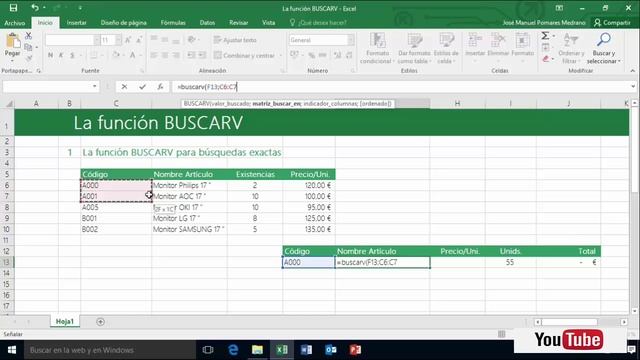Switch to the Fórmulas tab
This screenshot has height=360, width=640.
[x=173, y=23]
